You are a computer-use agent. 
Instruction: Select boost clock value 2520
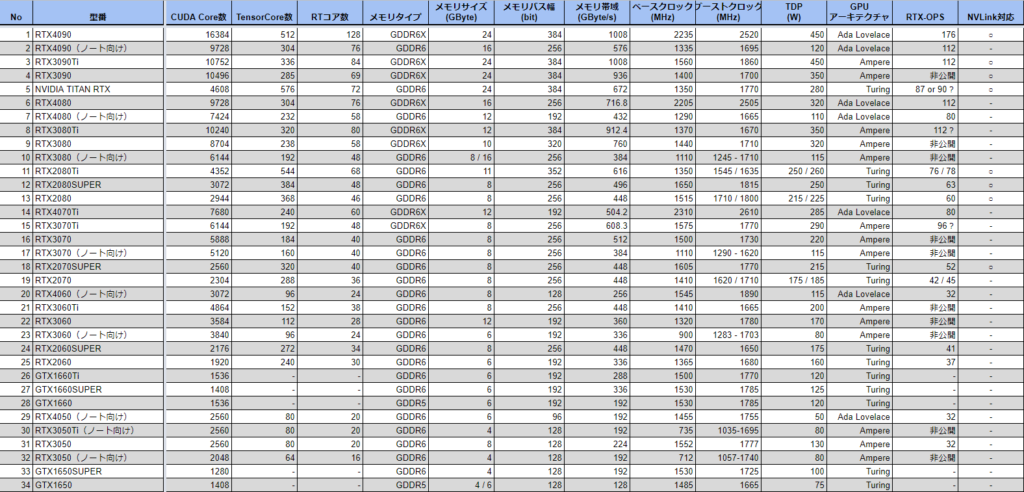pos(729,35)
